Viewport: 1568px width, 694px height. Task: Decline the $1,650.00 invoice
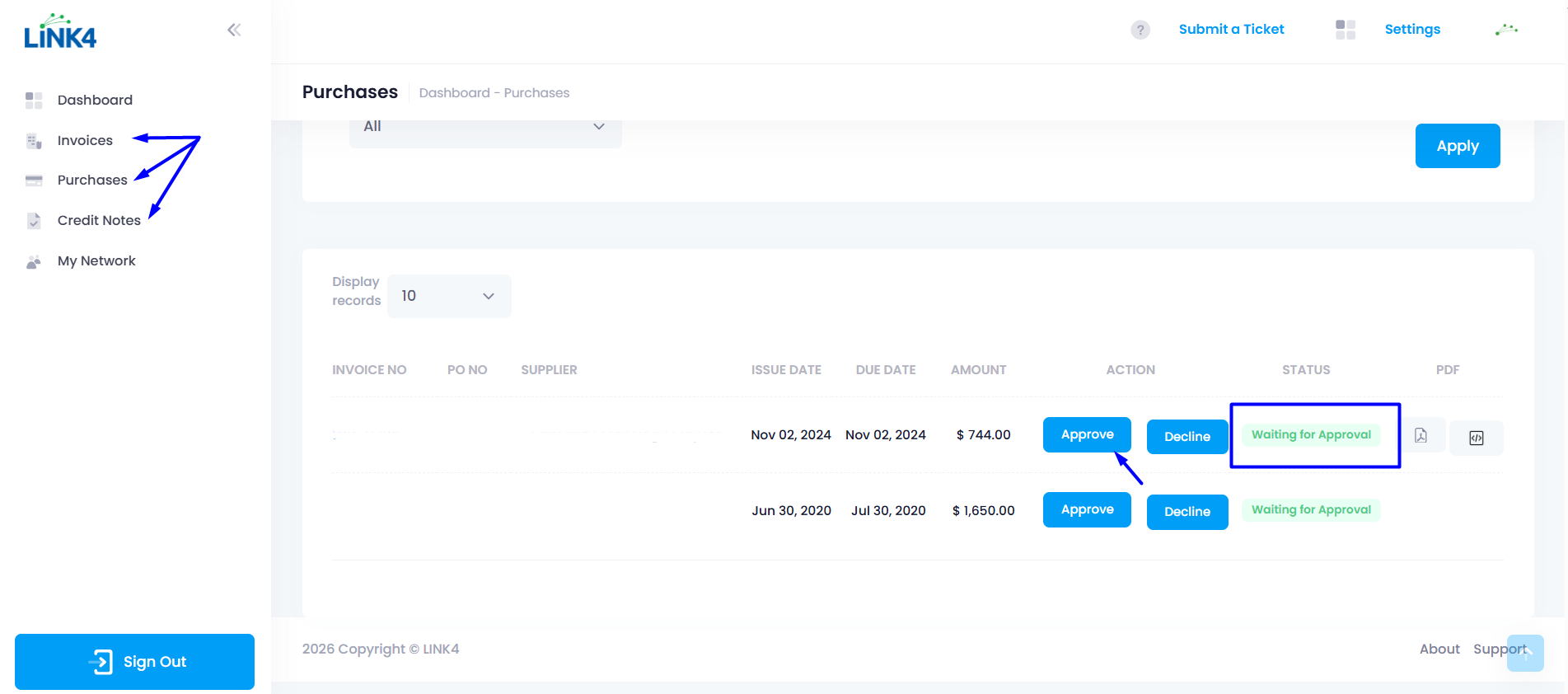(1187, 512)
